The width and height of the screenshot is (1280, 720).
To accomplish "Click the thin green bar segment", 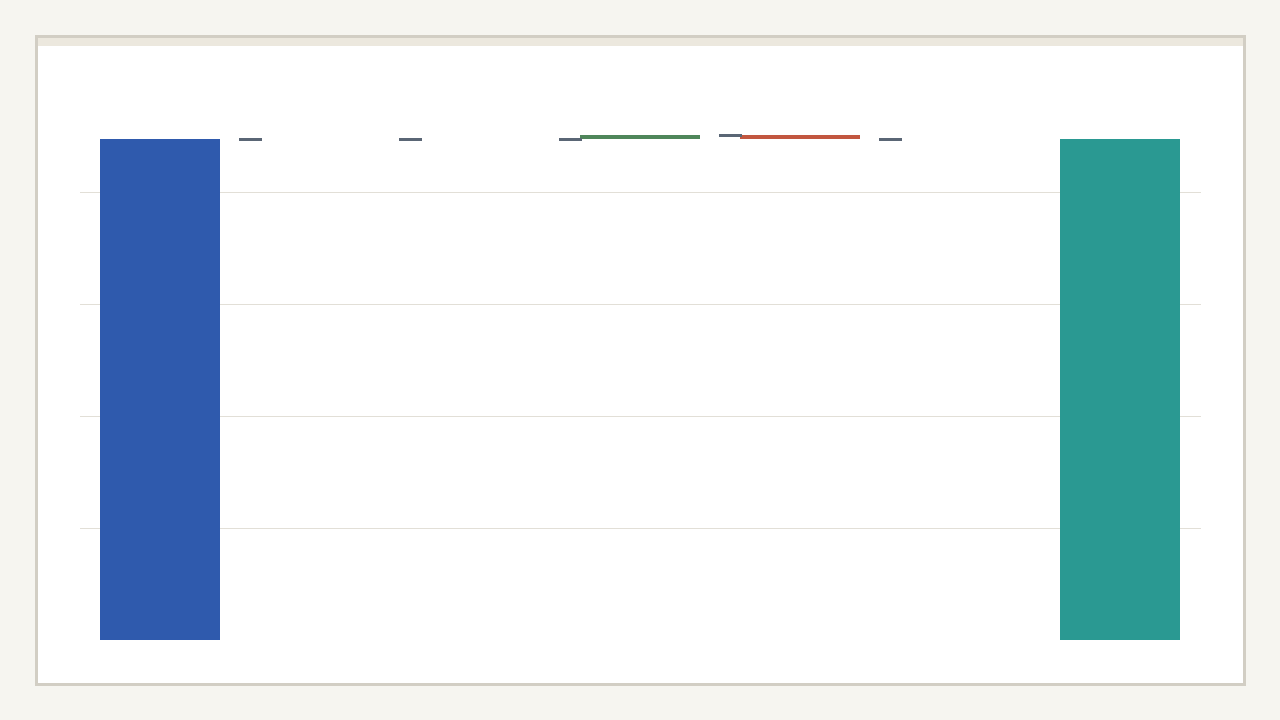I will 640,137.
